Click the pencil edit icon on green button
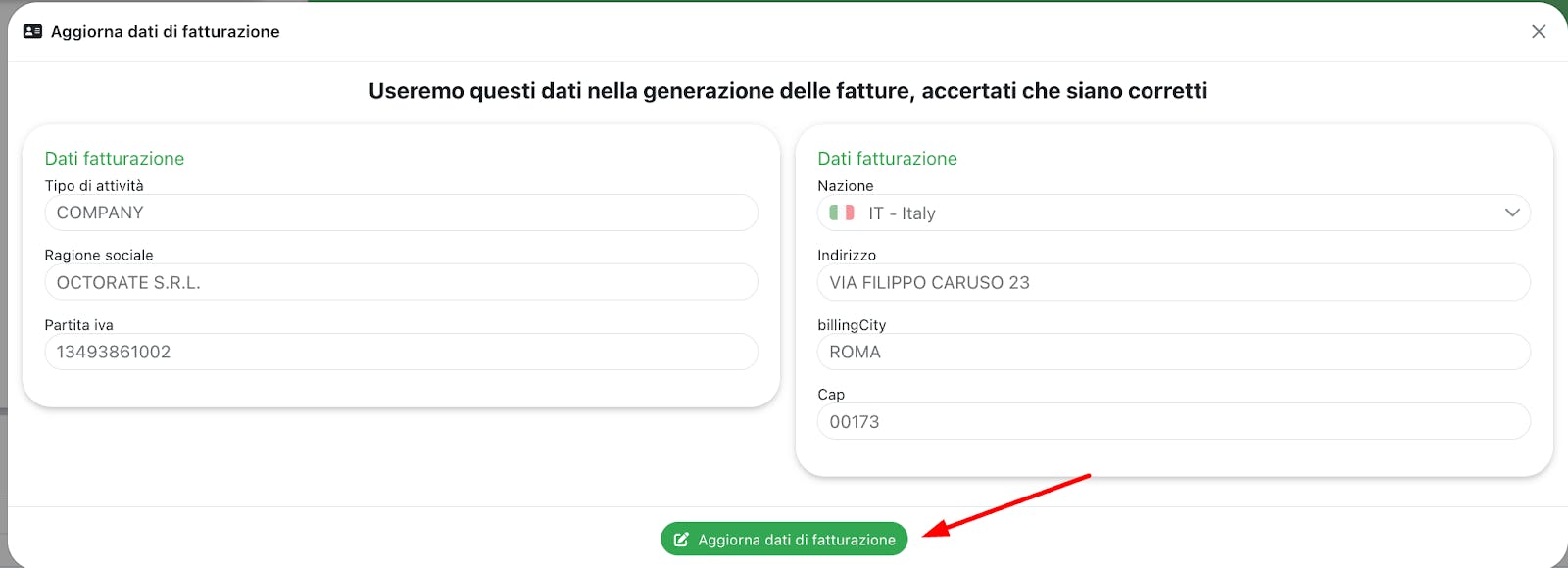 (x=681, y=540)
